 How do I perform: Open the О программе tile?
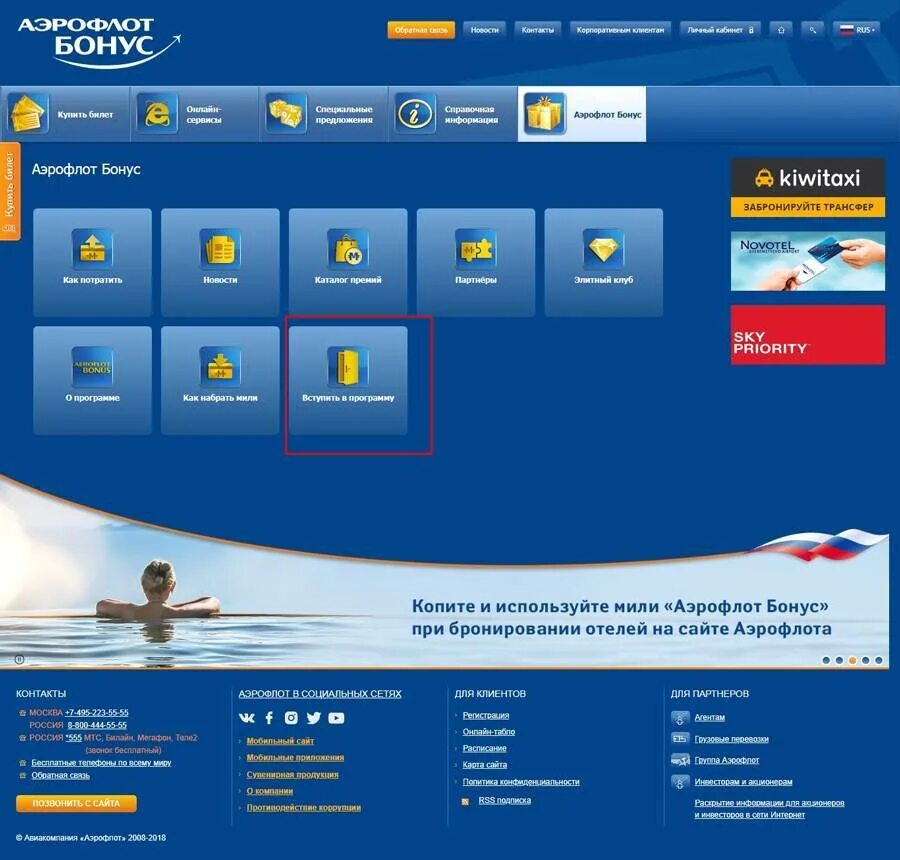click(92, 380)
